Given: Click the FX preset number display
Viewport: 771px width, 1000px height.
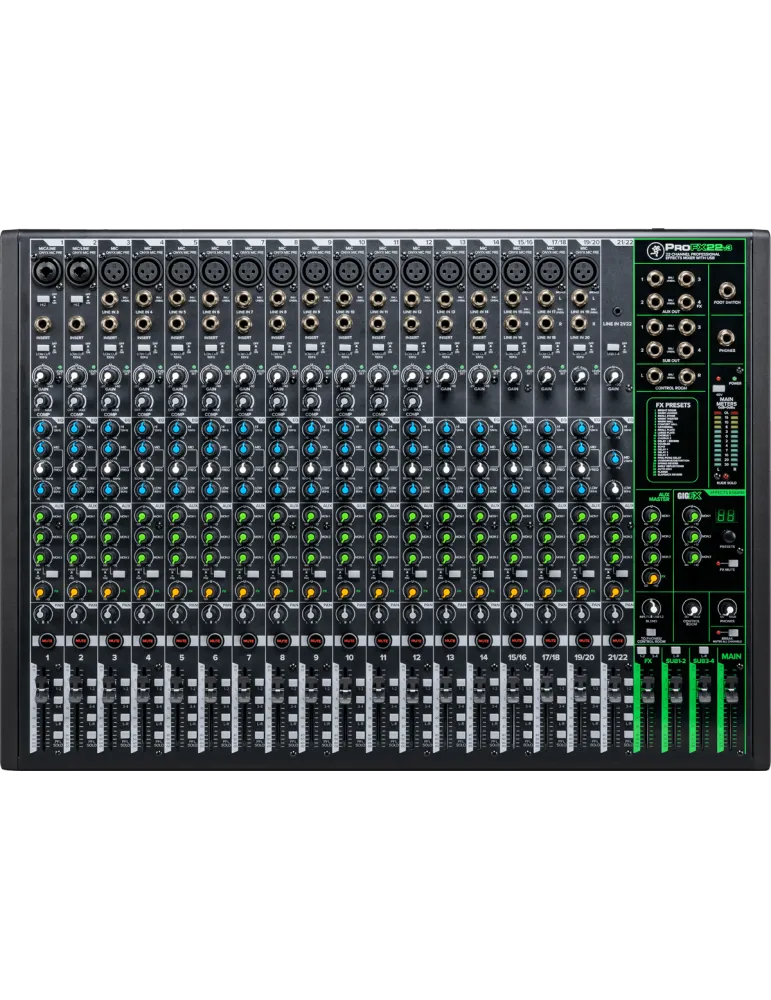Looking at the screenshot, I should [728, 517].
